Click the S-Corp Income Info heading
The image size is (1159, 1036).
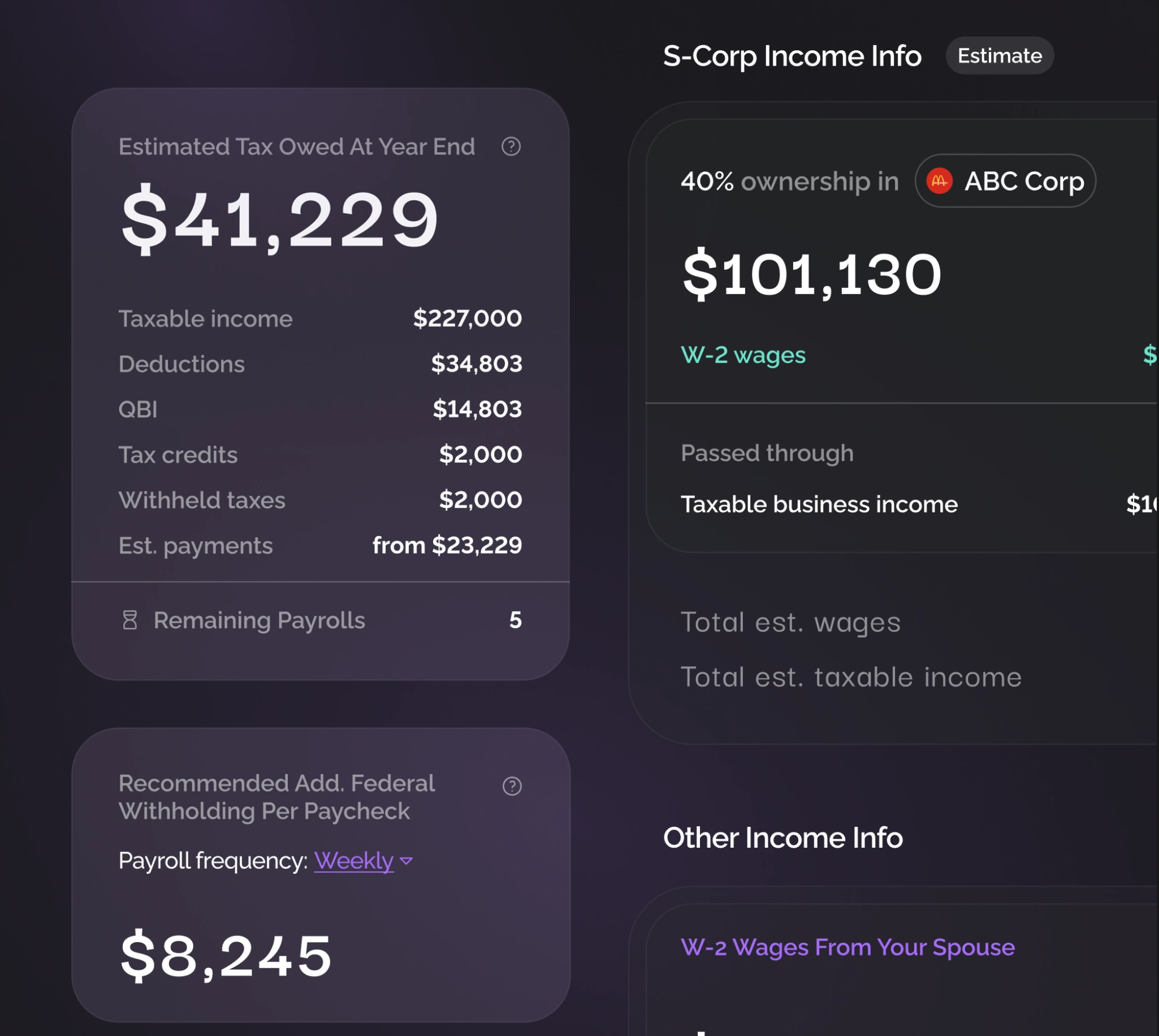[792, 56]
